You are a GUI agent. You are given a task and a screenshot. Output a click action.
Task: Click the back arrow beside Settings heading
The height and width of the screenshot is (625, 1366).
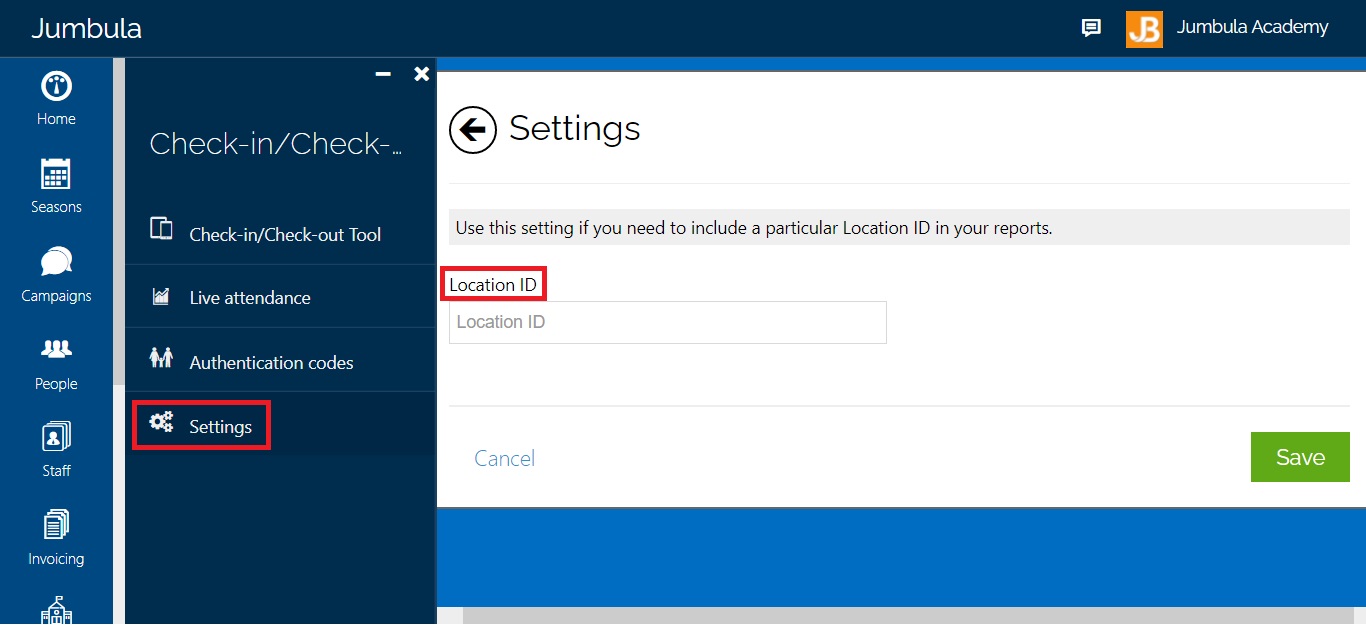click(x=473, y=130)
